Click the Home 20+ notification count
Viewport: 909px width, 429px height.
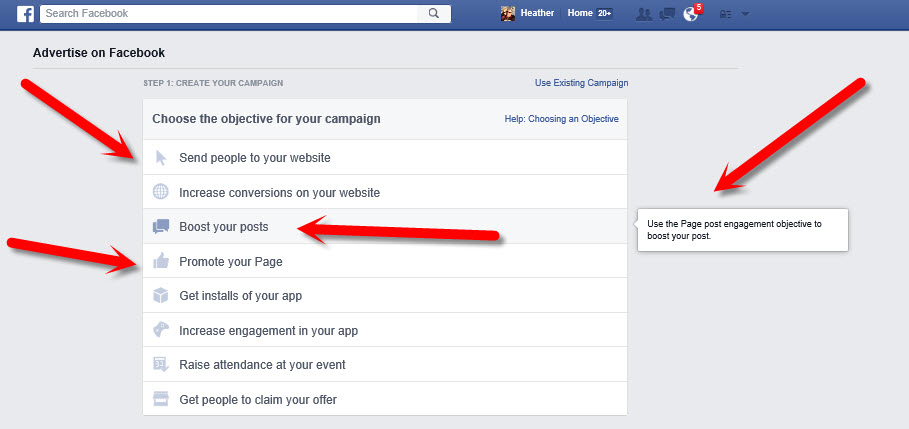click(604, 13)
